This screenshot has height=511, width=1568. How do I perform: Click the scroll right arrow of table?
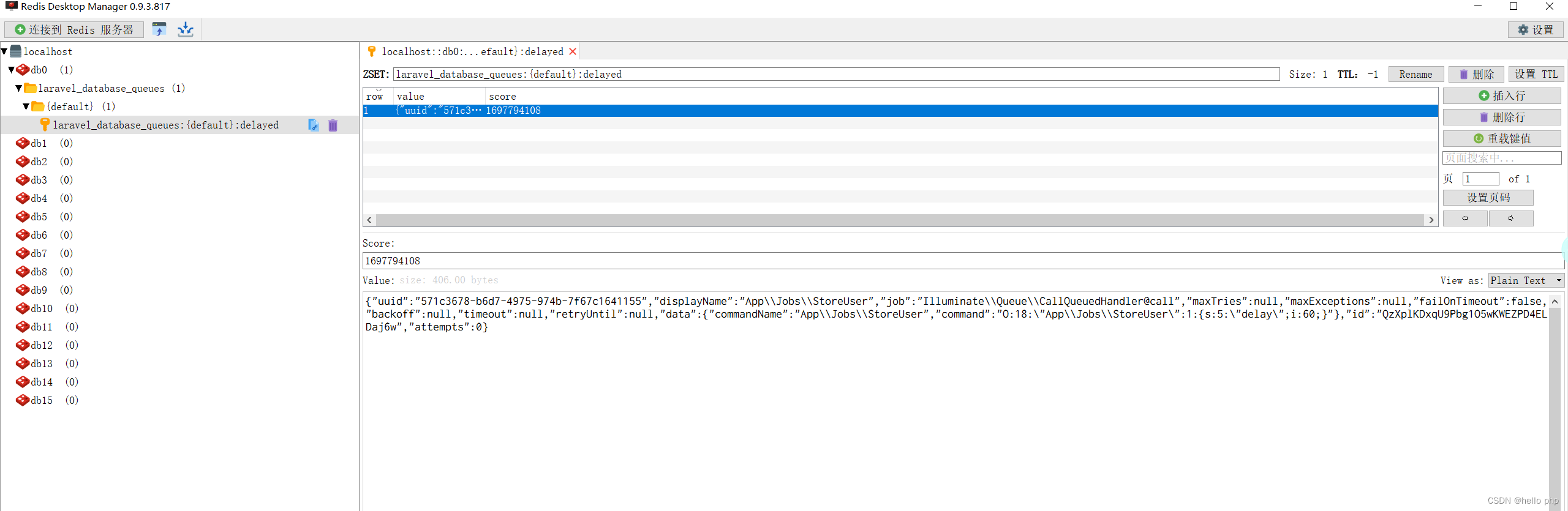click(1431, 220)
